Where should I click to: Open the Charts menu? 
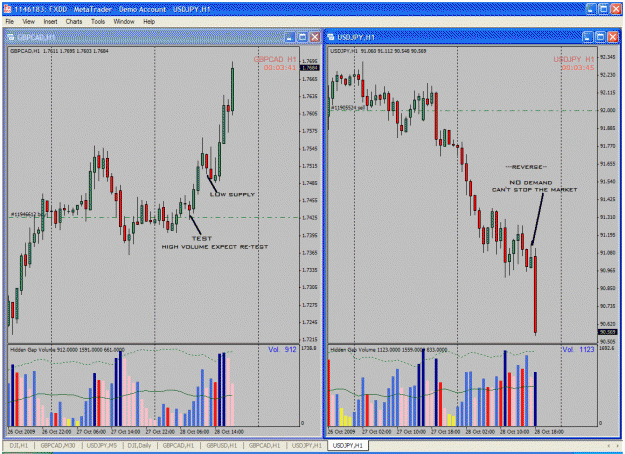[x=74, y=22]
